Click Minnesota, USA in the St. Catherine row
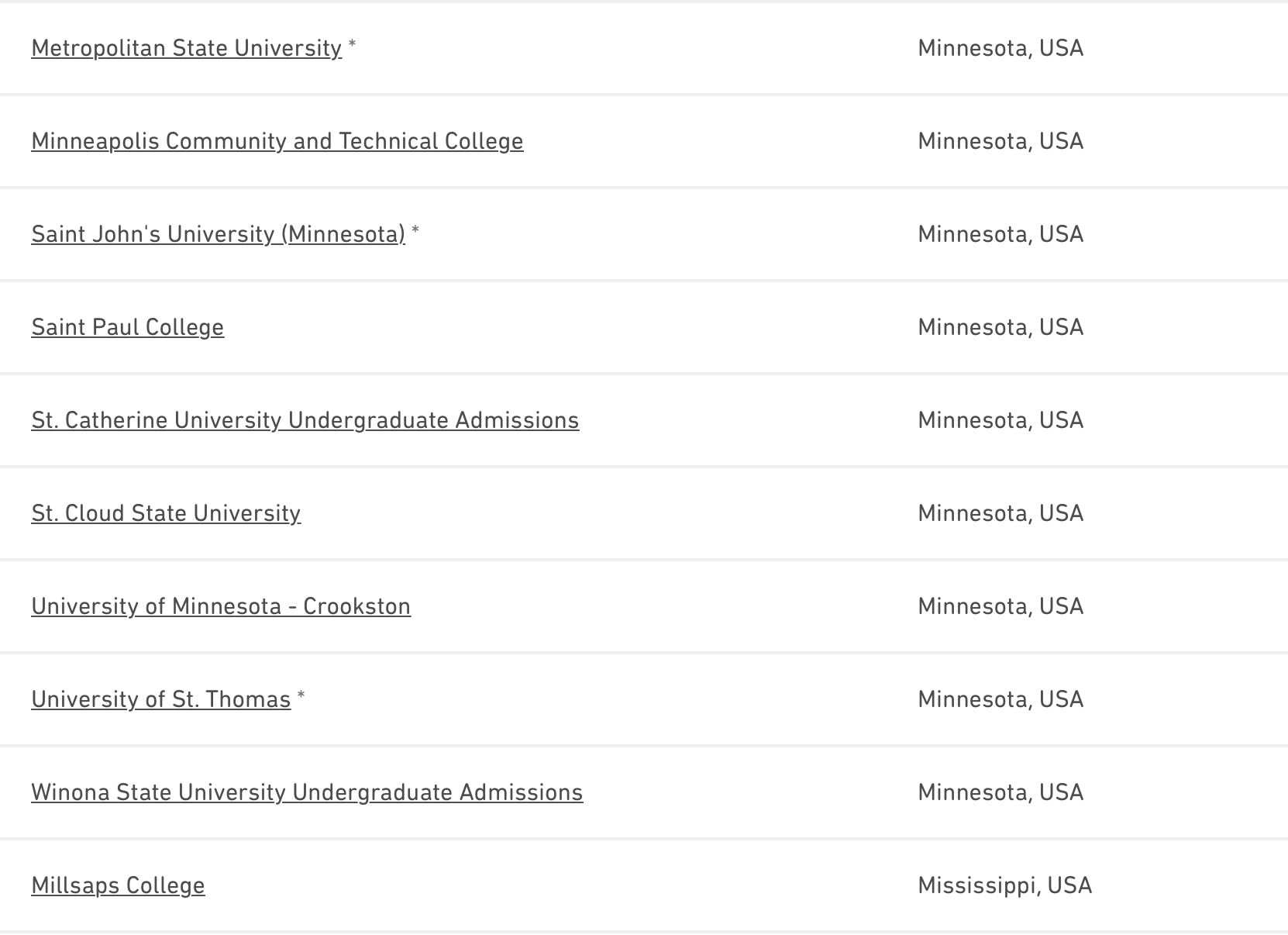Screen dimensions: 1288x935 [x=1000, y=420]
